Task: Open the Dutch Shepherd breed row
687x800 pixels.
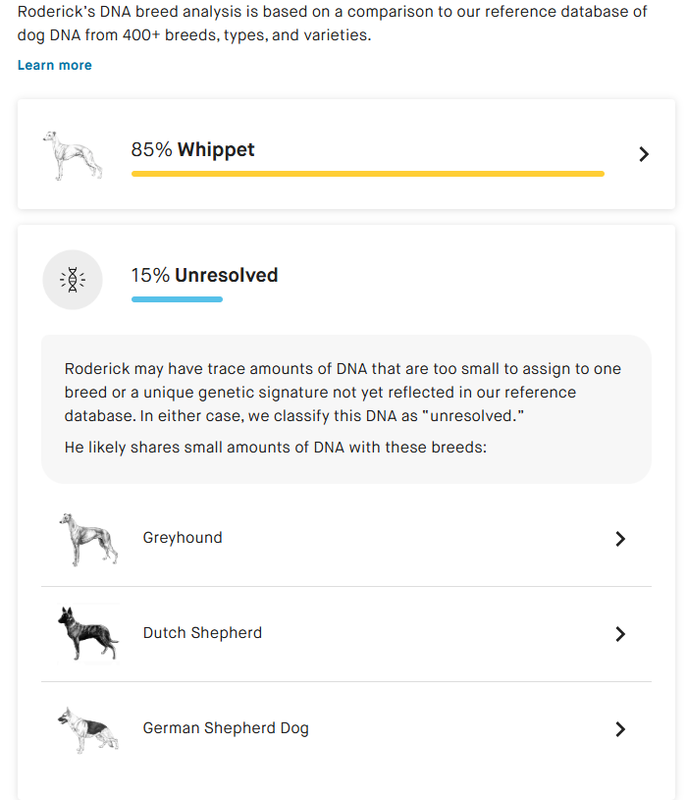Action: [346, 634]
